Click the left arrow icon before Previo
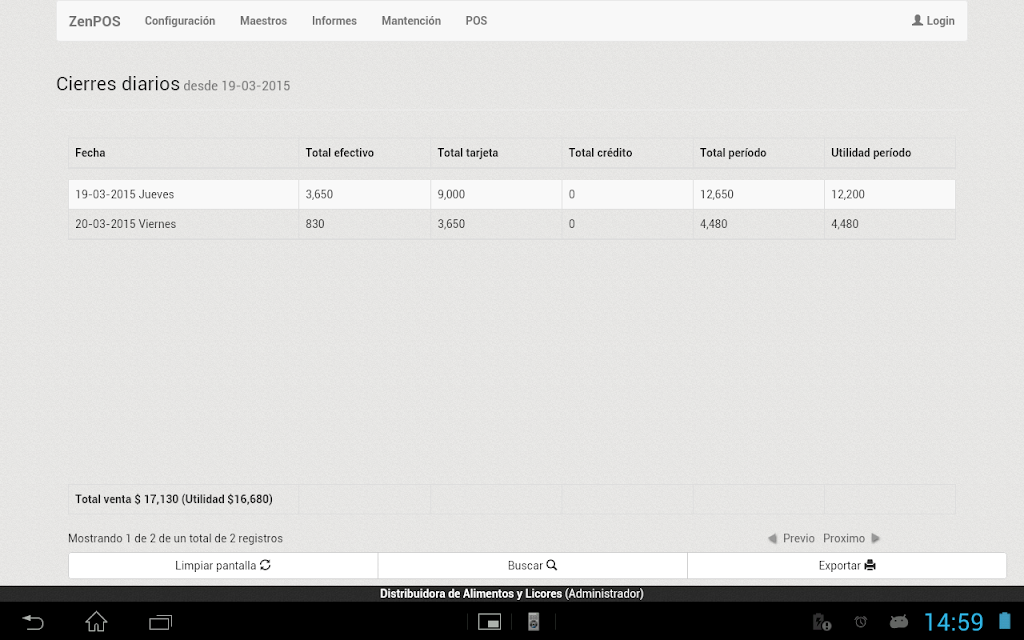This screenshot has height=640, width=1024. point(772,539)
